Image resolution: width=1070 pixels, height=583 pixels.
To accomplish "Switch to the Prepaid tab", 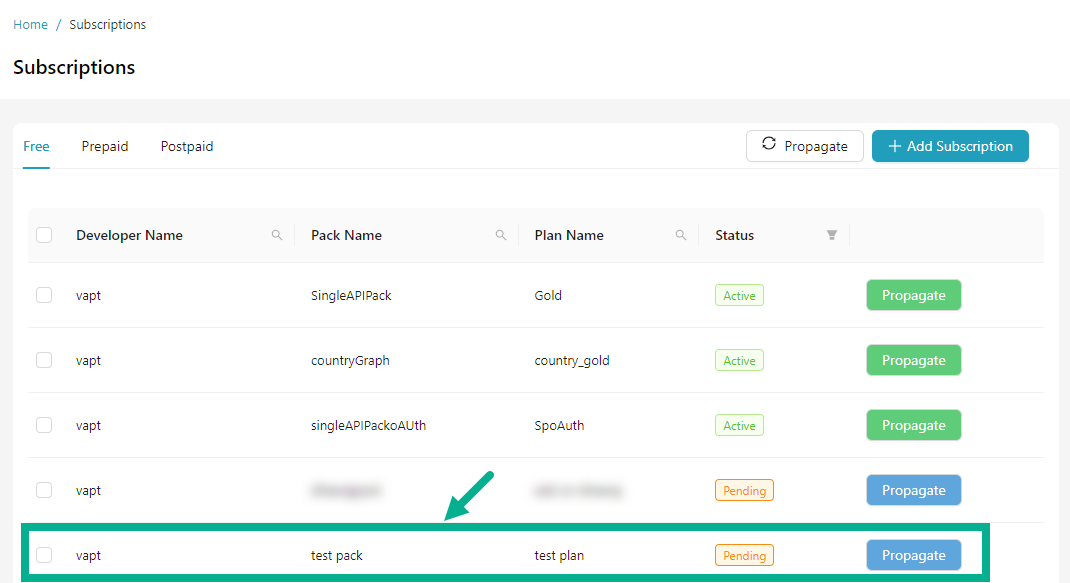I will 105,146.
